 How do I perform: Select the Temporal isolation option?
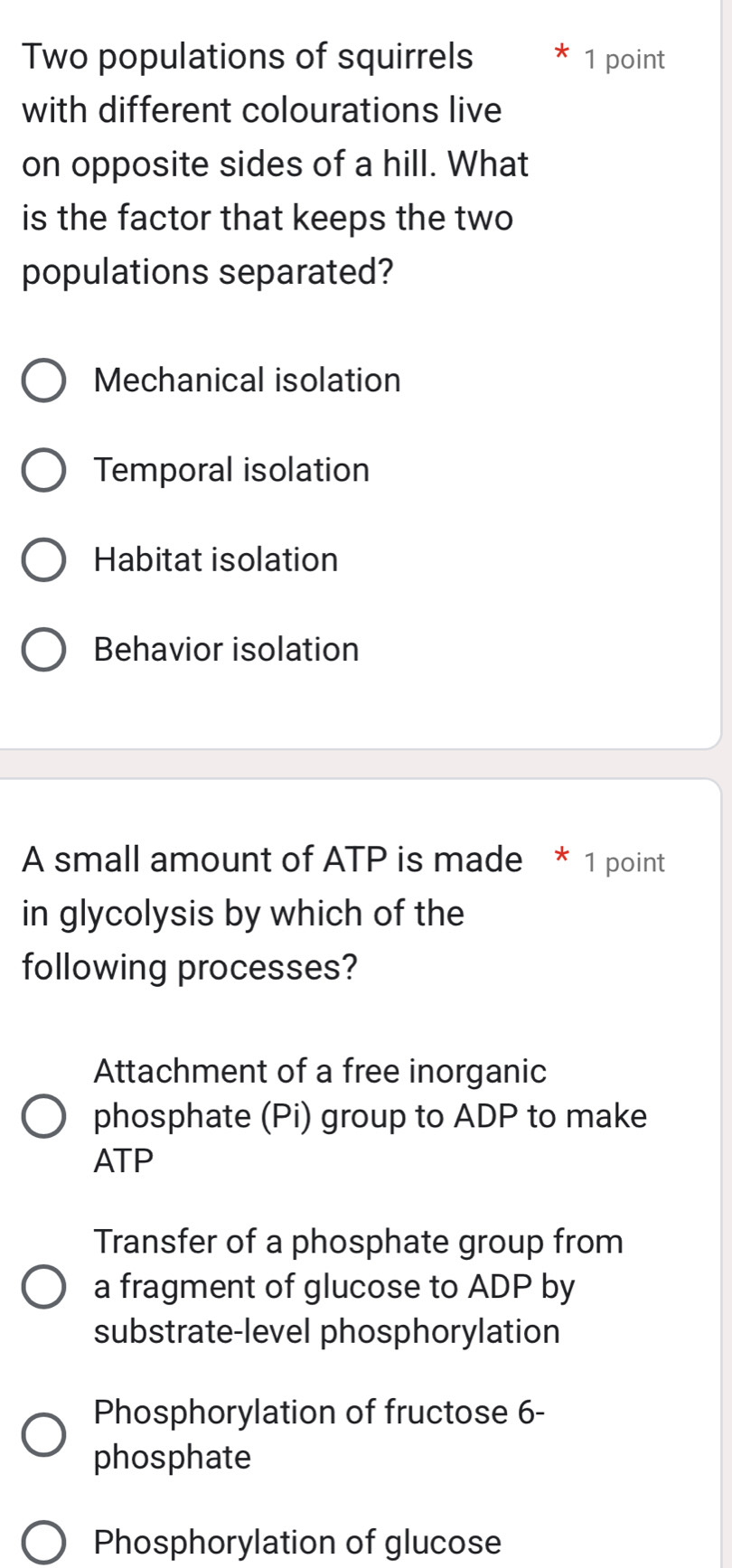click(x=42, y=470)
